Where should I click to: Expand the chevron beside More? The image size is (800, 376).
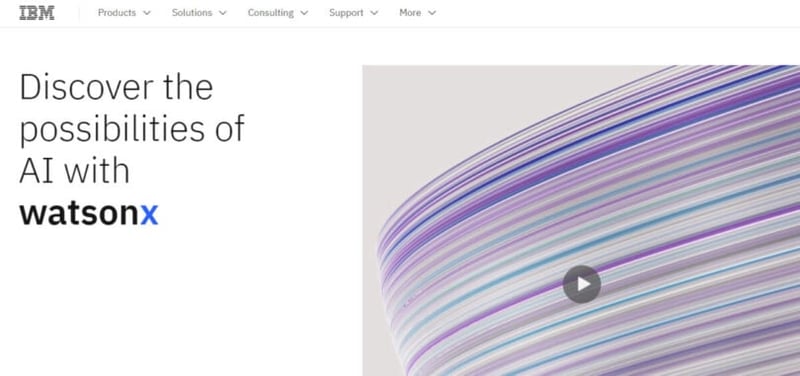(432, 13)
